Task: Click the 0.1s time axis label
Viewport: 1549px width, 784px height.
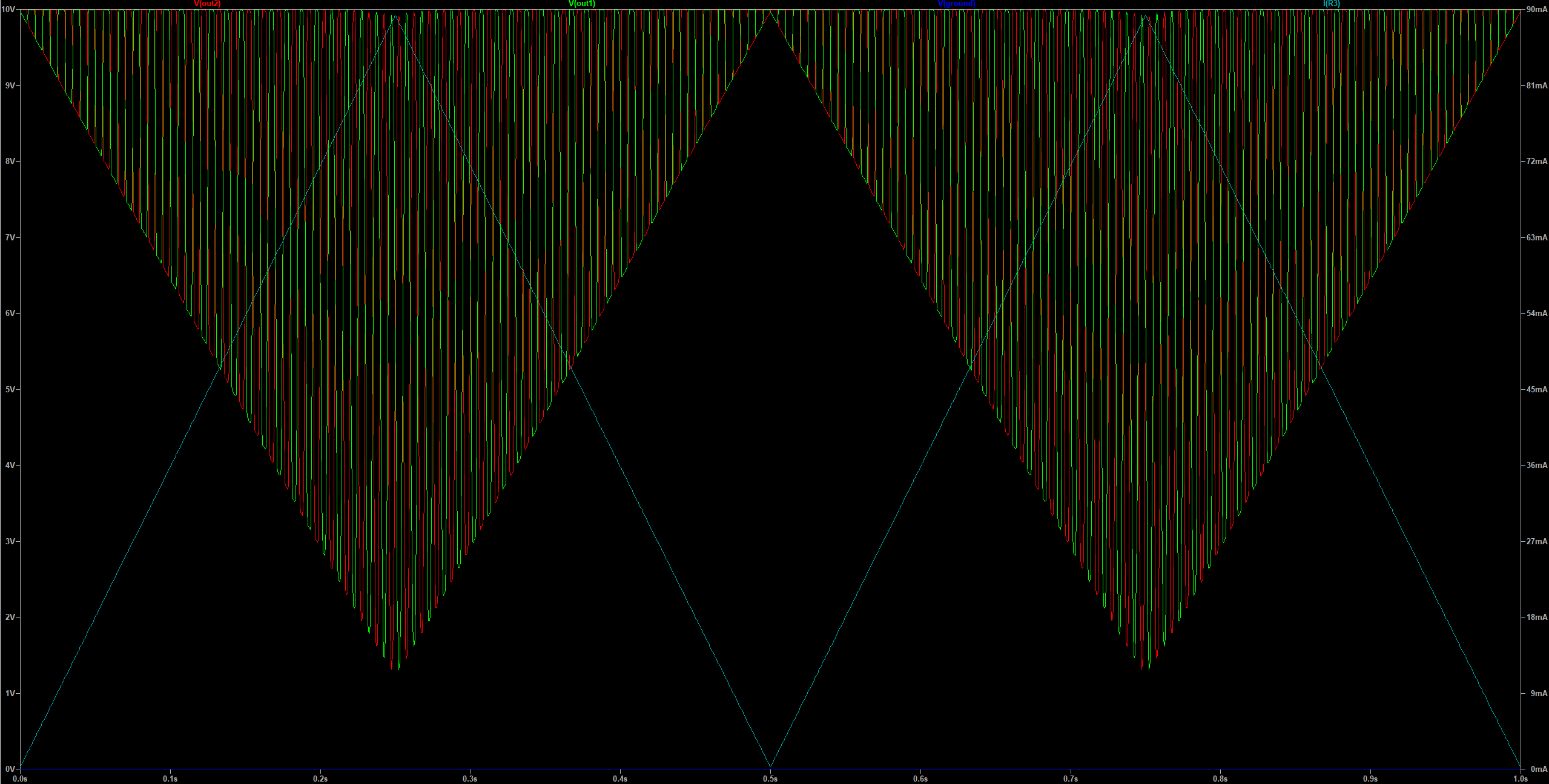Action: 170,779
